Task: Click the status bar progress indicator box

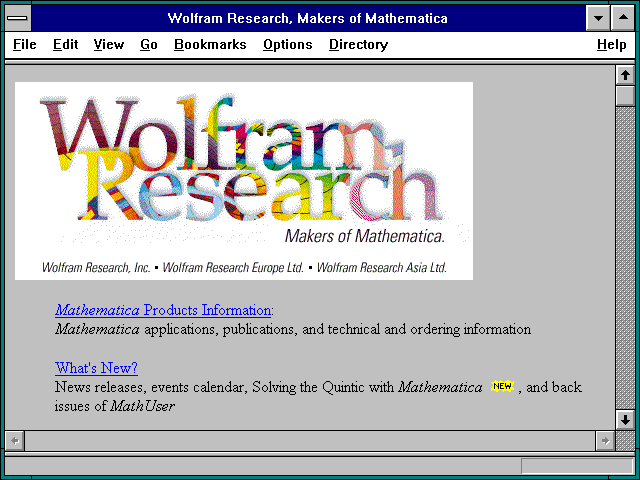Action: (577, 466)
